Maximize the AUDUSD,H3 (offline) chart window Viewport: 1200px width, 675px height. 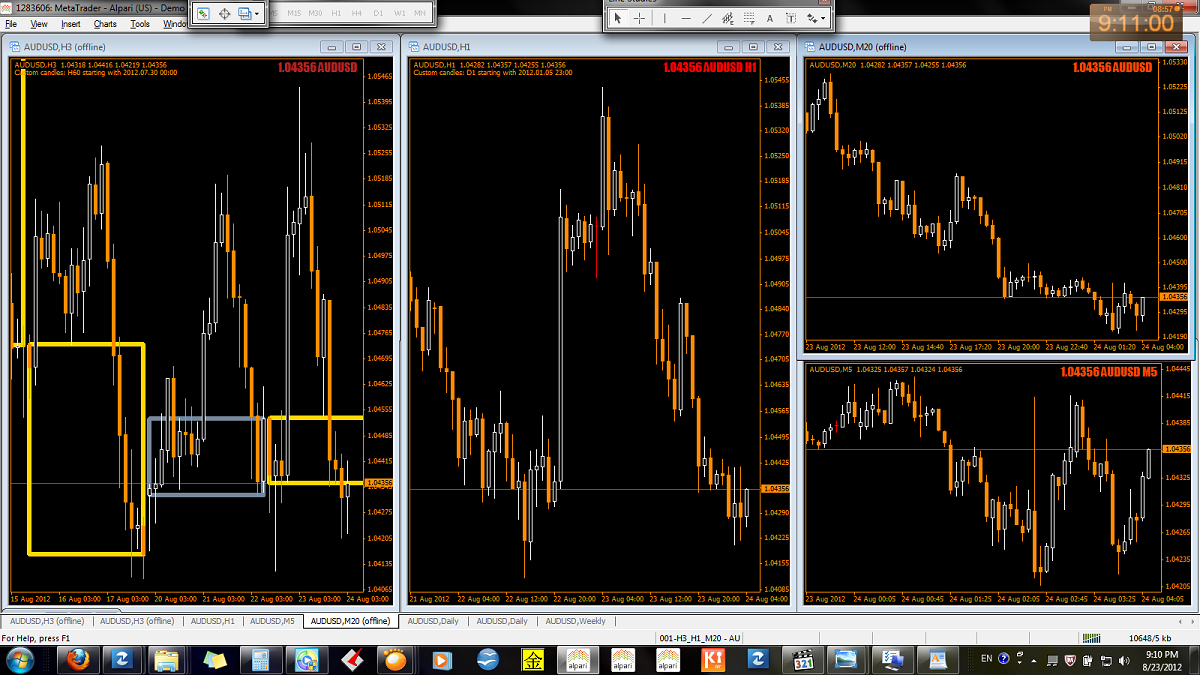coord(357,46)
